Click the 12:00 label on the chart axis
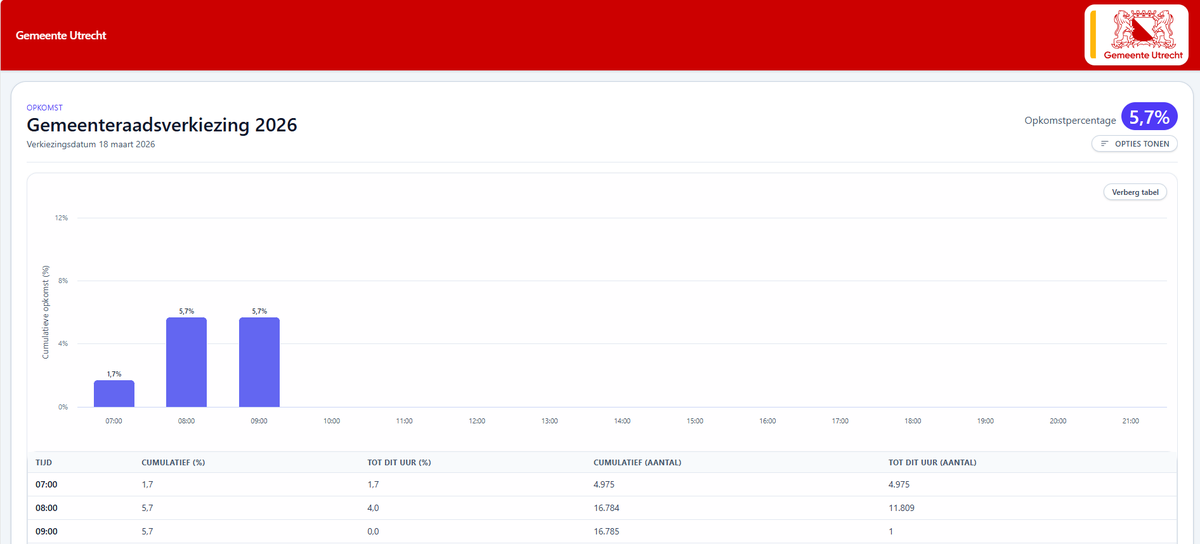 (477, 421)
